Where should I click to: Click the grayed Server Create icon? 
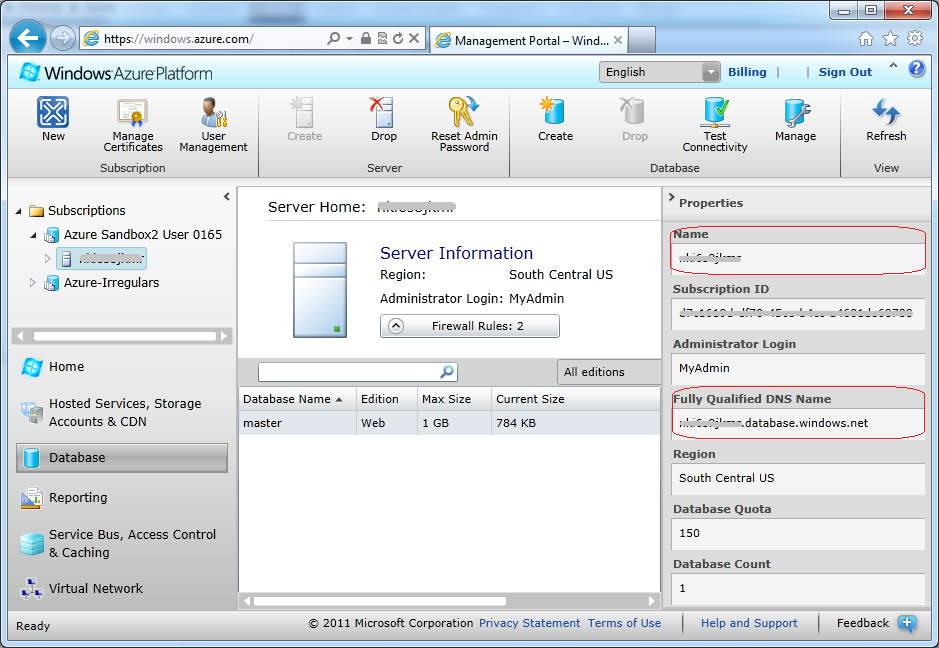[304, 113]
